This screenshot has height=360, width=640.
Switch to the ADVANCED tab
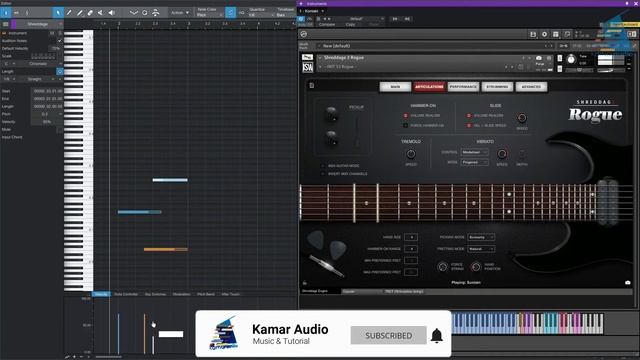tap(531, 87)
